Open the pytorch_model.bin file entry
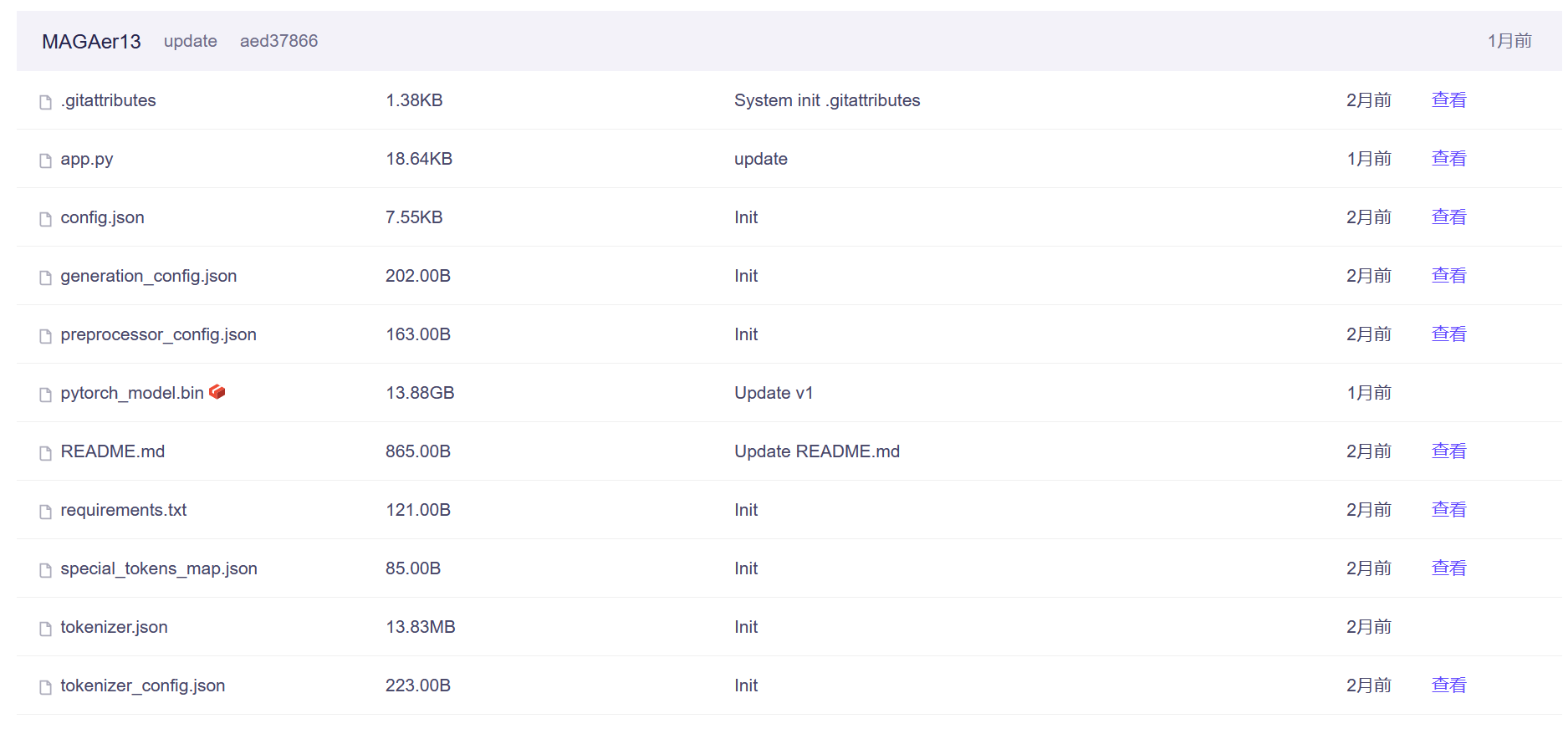The width and height of the screenshot is (1568, 744). (x=132, y=393)
